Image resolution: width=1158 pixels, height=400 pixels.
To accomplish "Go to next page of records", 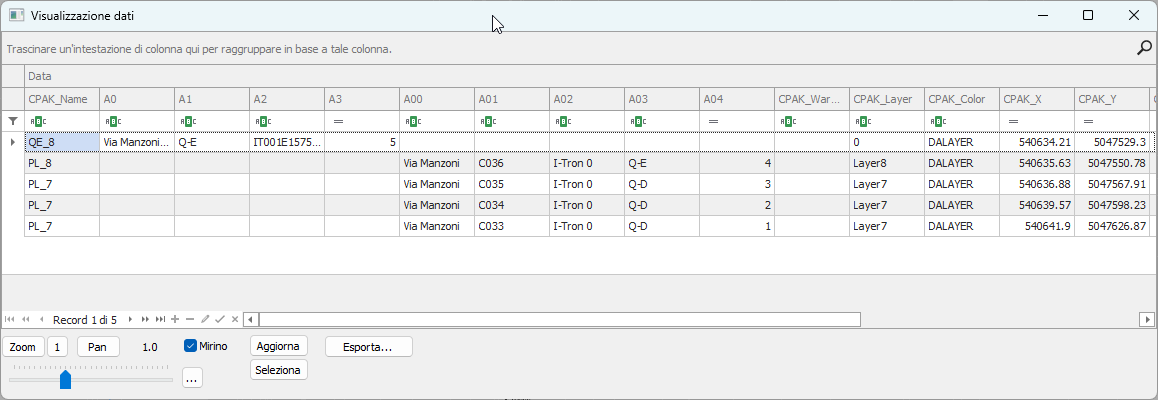I will pyautogui.click(x=145, y=320).
